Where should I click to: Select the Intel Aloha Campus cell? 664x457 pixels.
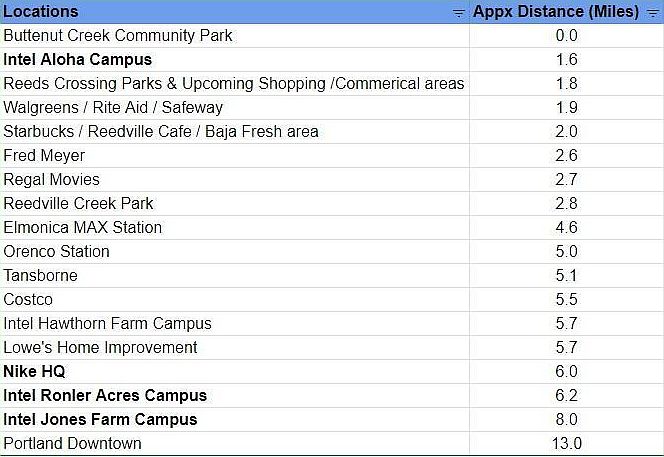coord(78,59)
